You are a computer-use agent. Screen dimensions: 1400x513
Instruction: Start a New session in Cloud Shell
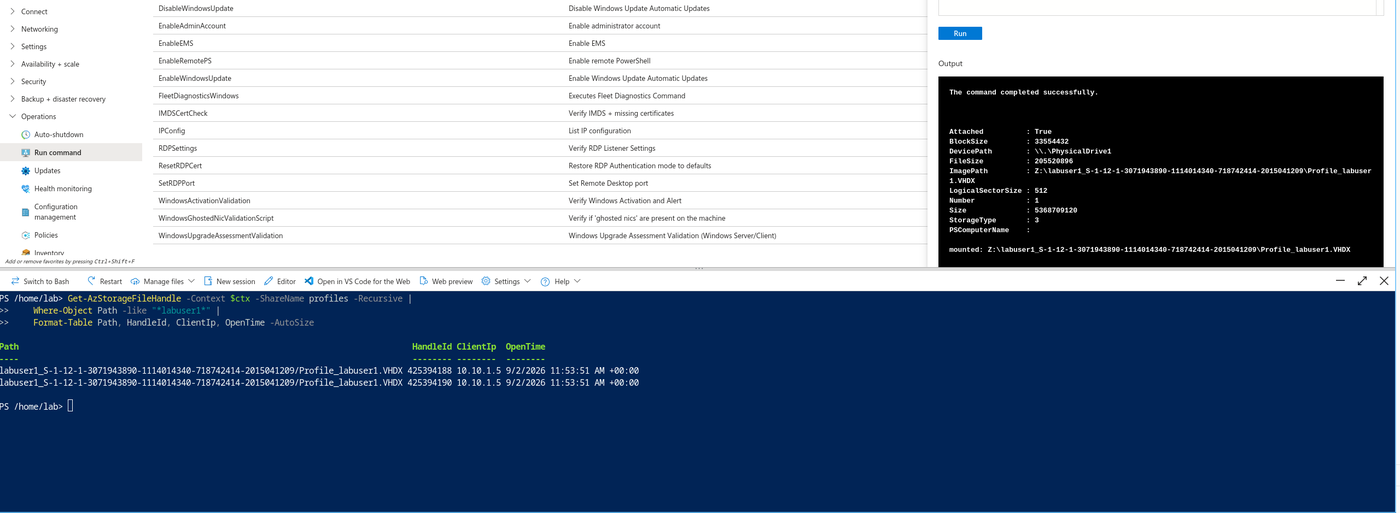(x=229, y=281)
